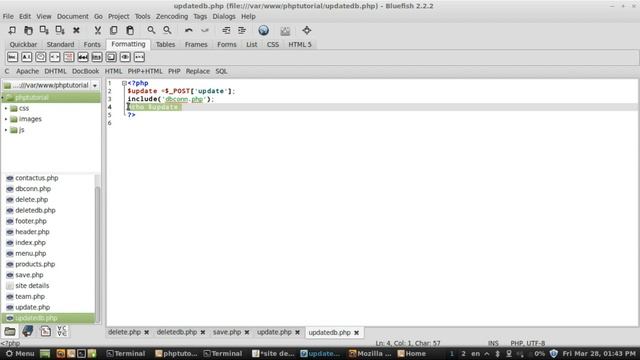Click the Redo arrow icon
The height and width of the screenshot is (360, 640).
point(204,30)
